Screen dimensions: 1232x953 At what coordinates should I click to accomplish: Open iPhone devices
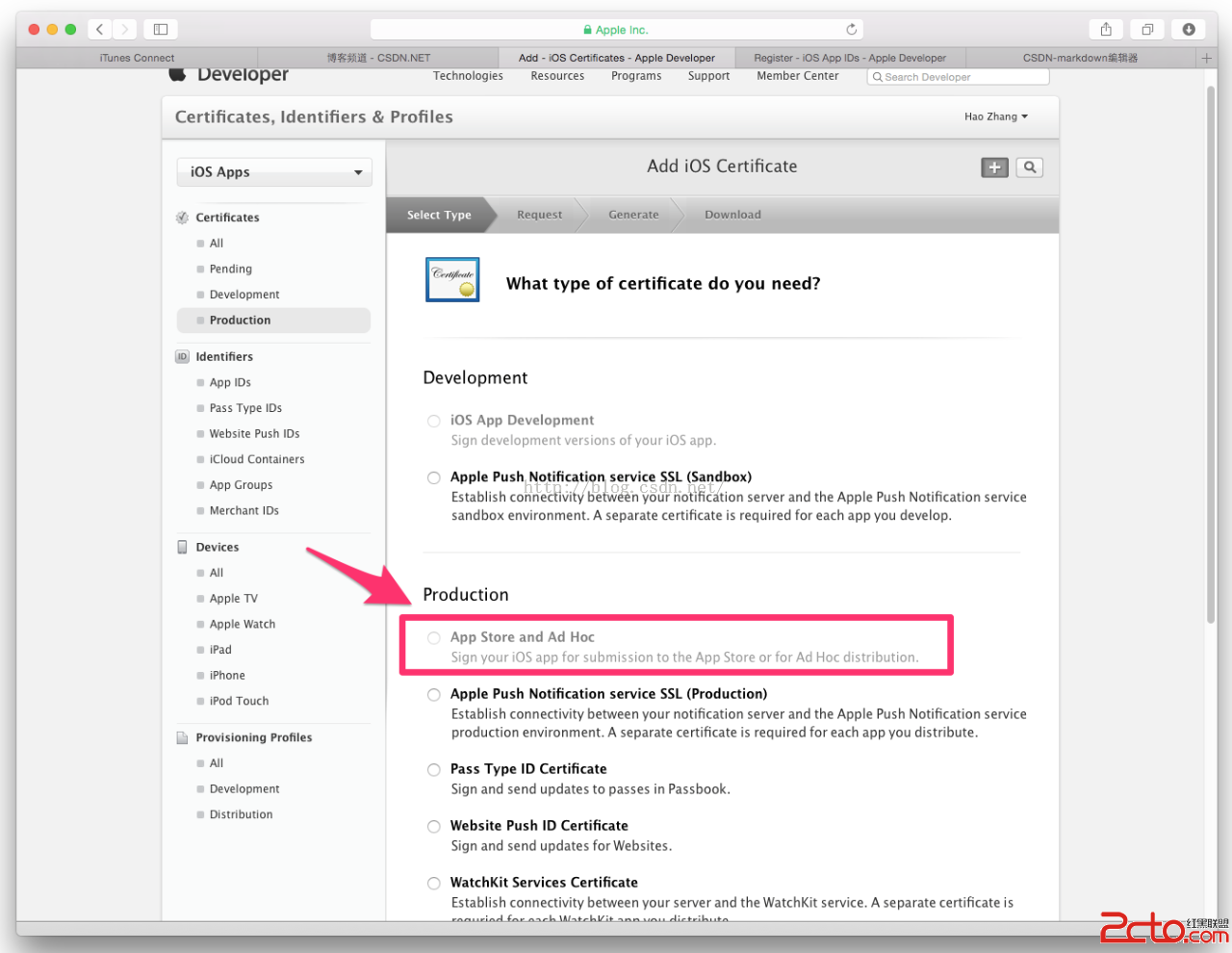click(x=227, y=676)
